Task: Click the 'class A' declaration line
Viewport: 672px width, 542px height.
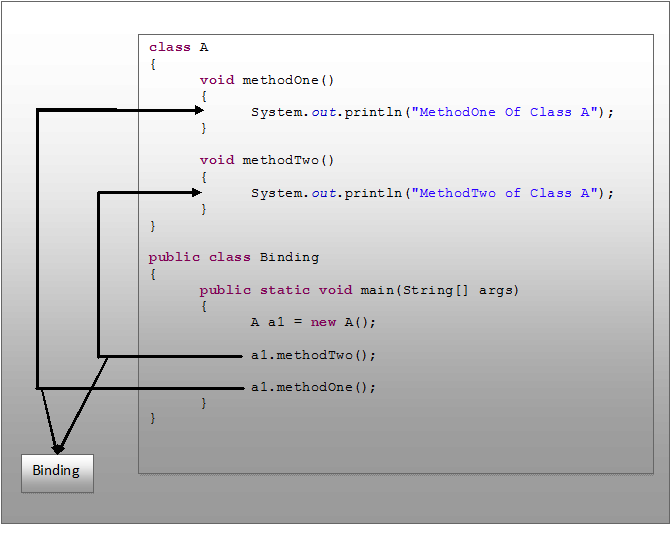Action: [x=179, y=47]
